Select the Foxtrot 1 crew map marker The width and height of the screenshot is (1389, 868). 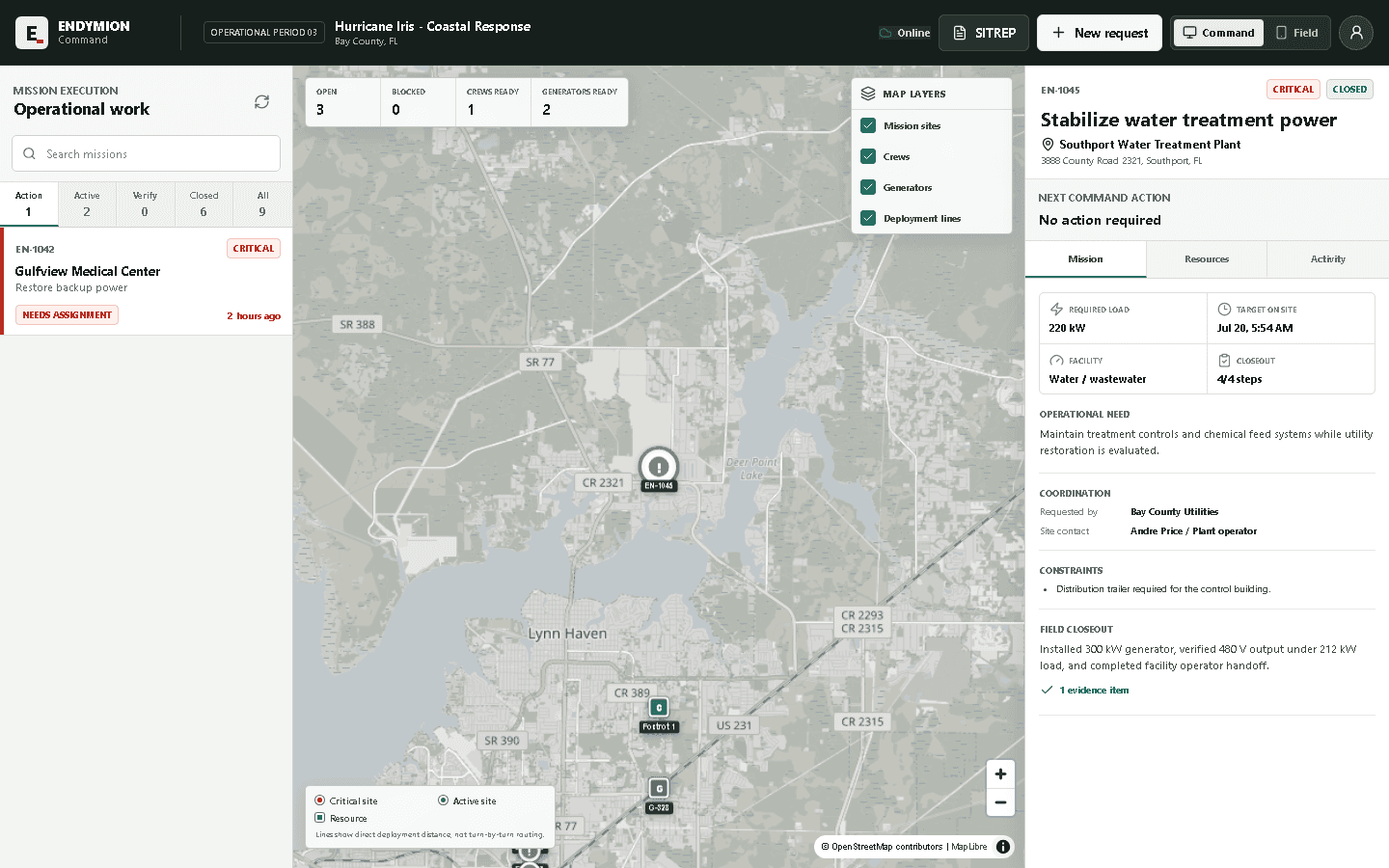coord(659,708)
